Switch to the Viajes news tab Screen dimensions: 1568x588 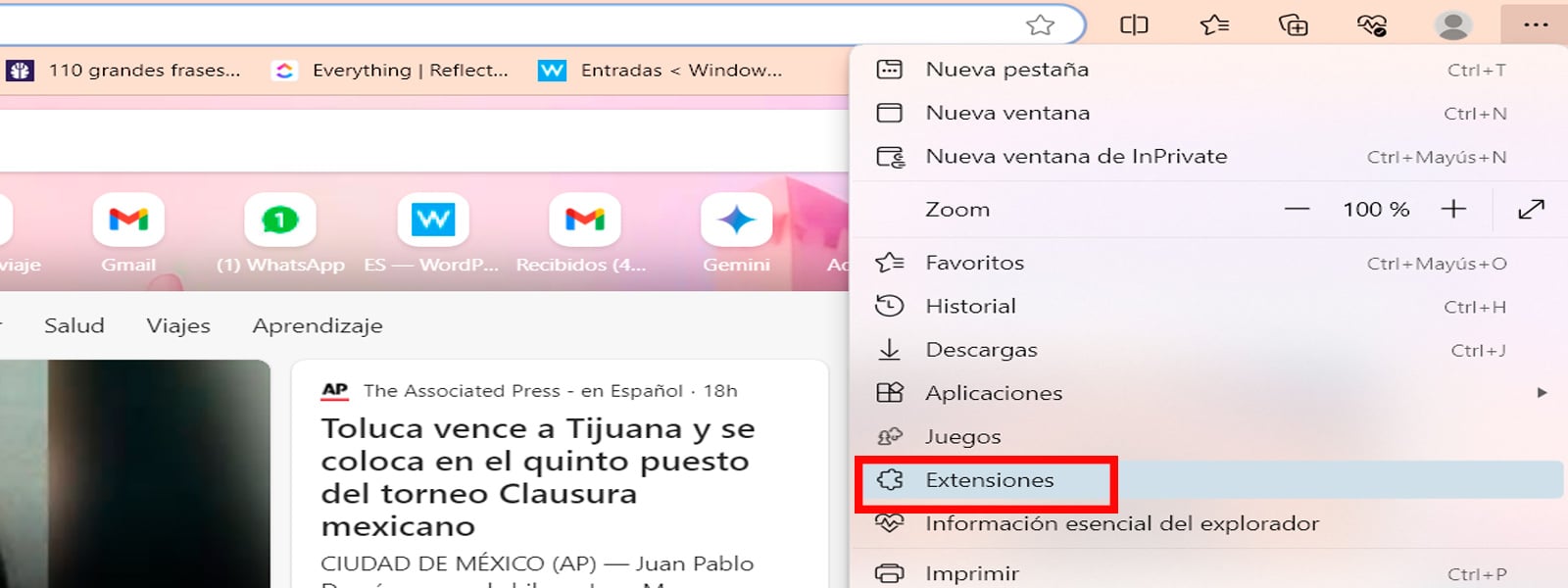coord(178,325)
